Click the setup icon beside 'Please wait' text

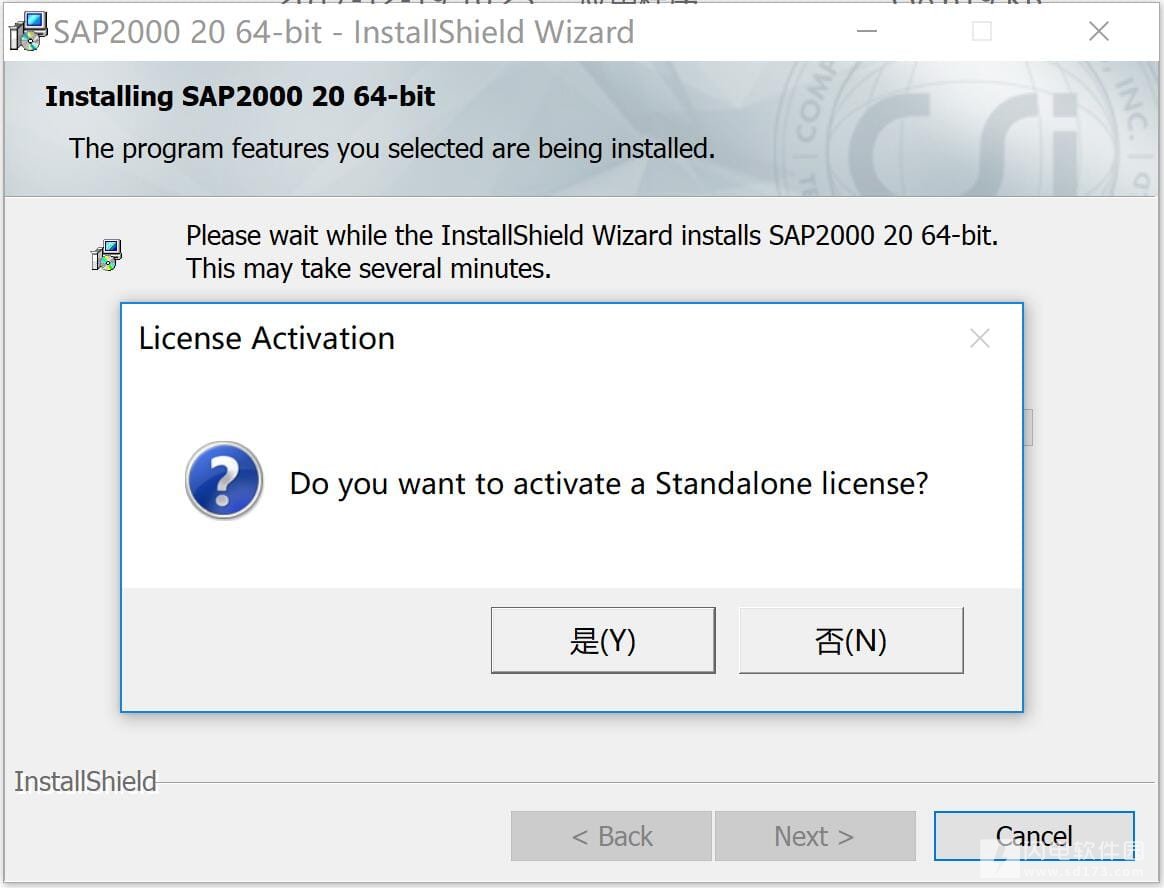[106, 255]
